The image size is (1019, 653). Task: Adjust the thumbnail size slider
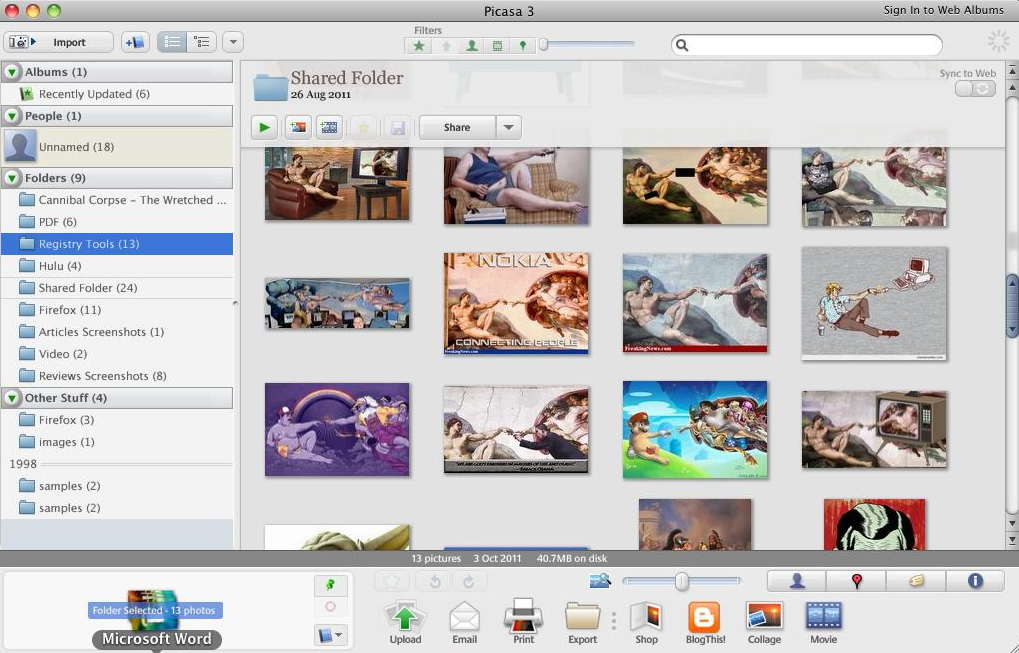[681, 580]
